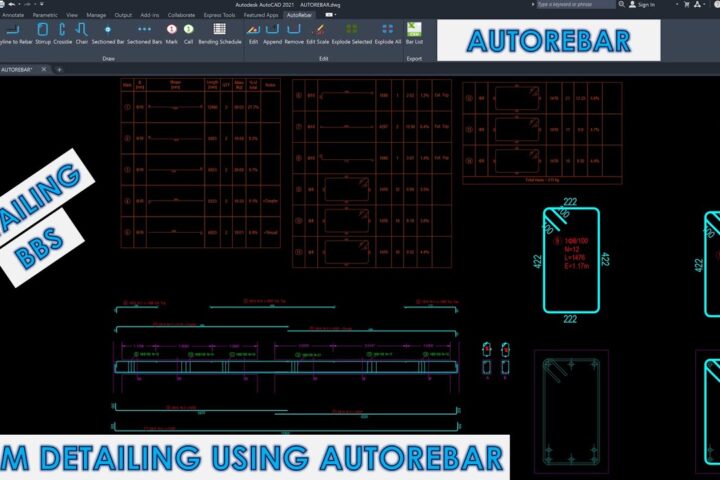The image size is (720, 480).
Task: Select the Polyline to Rebar tool
Action: coord(14,34)
